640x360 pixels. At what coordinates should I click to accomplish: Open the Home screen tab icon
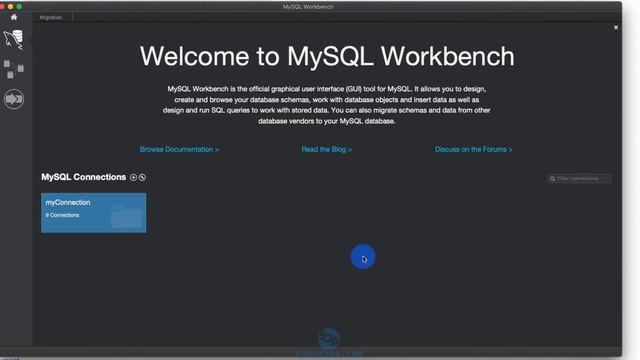click(14, 17)
